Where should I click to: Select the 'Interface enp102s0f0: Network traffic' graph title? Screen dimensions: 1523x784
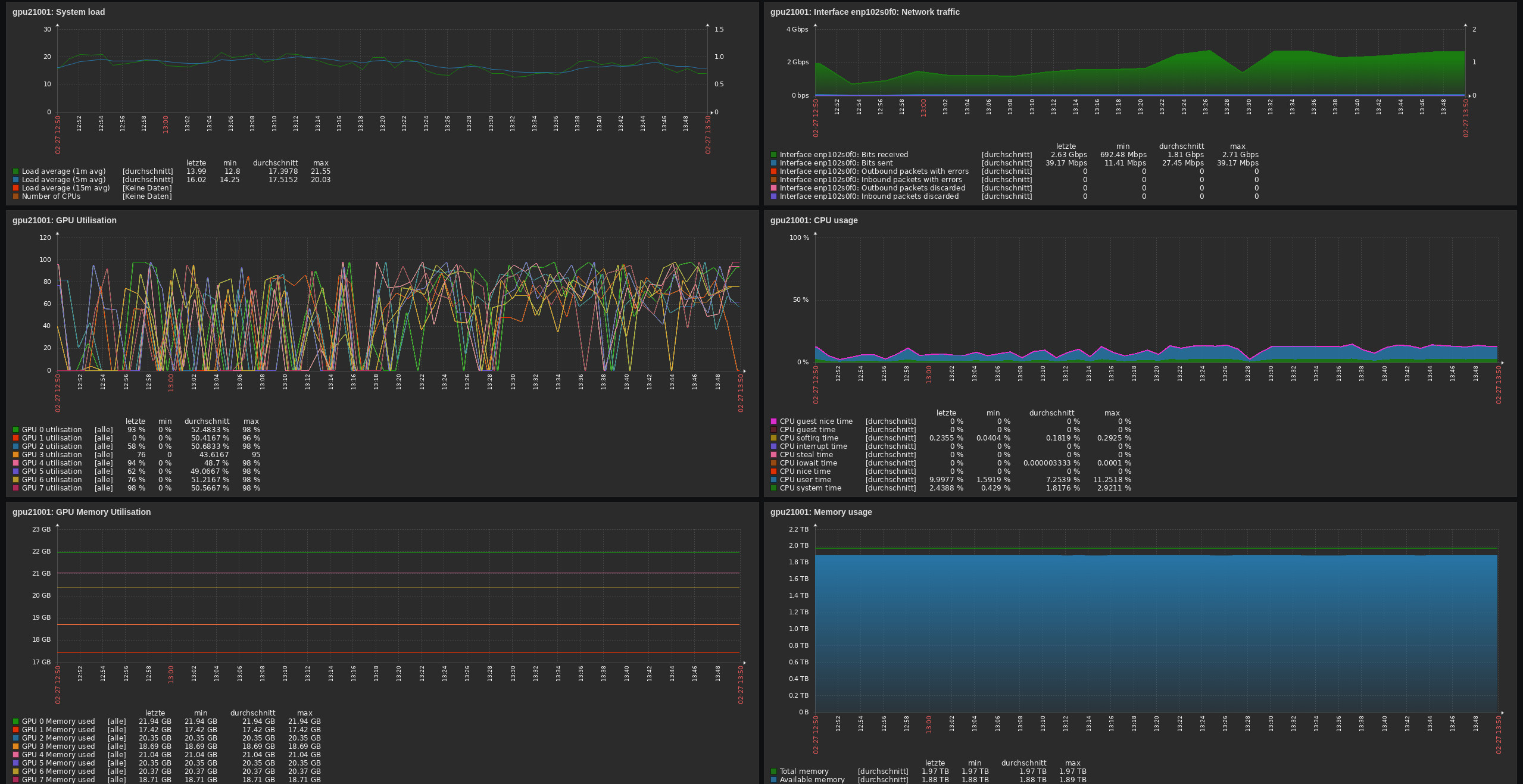pos(865,12)
